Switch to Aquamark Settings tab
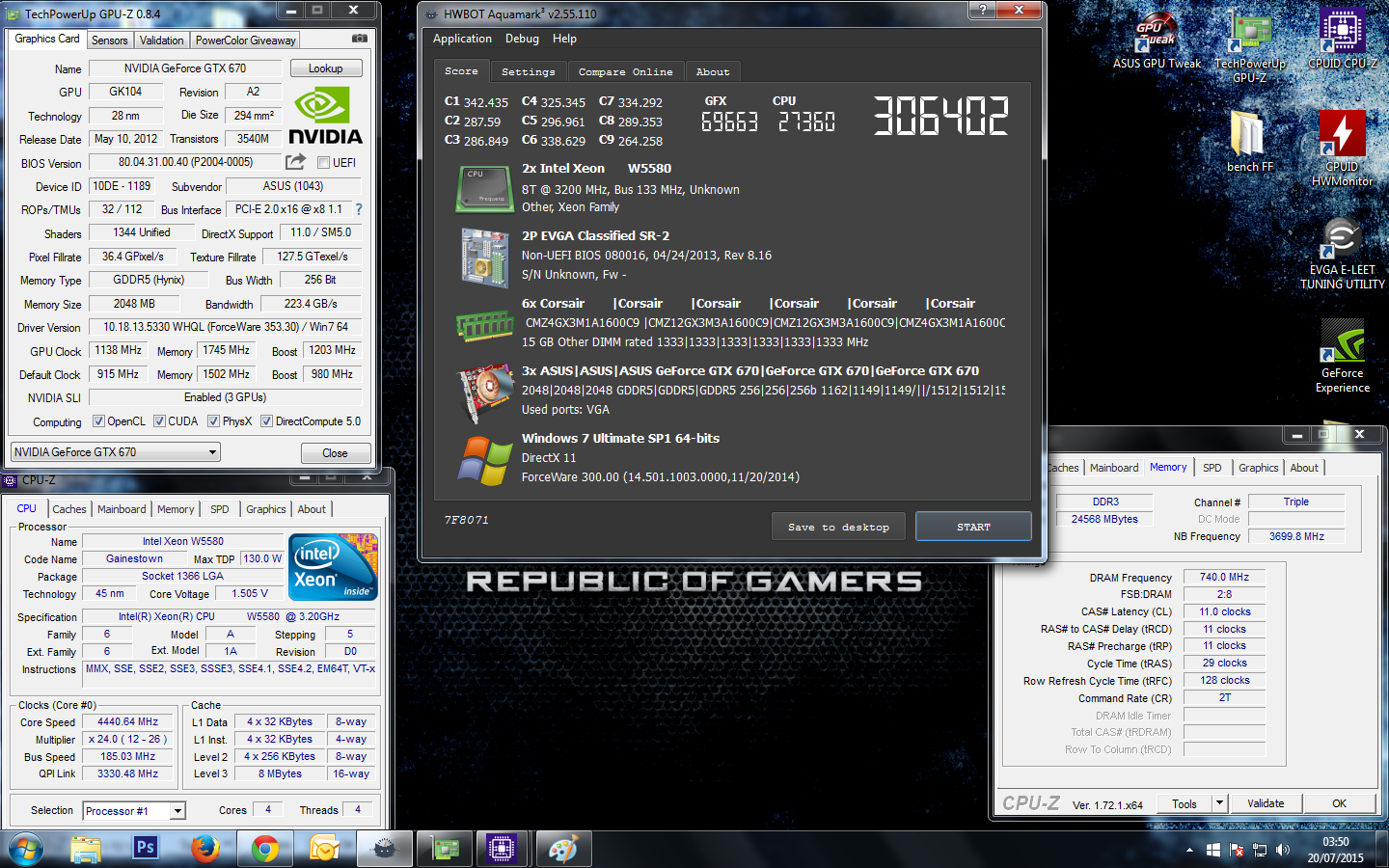Viewport: 1389px width, 868px height. pos(529,71)
